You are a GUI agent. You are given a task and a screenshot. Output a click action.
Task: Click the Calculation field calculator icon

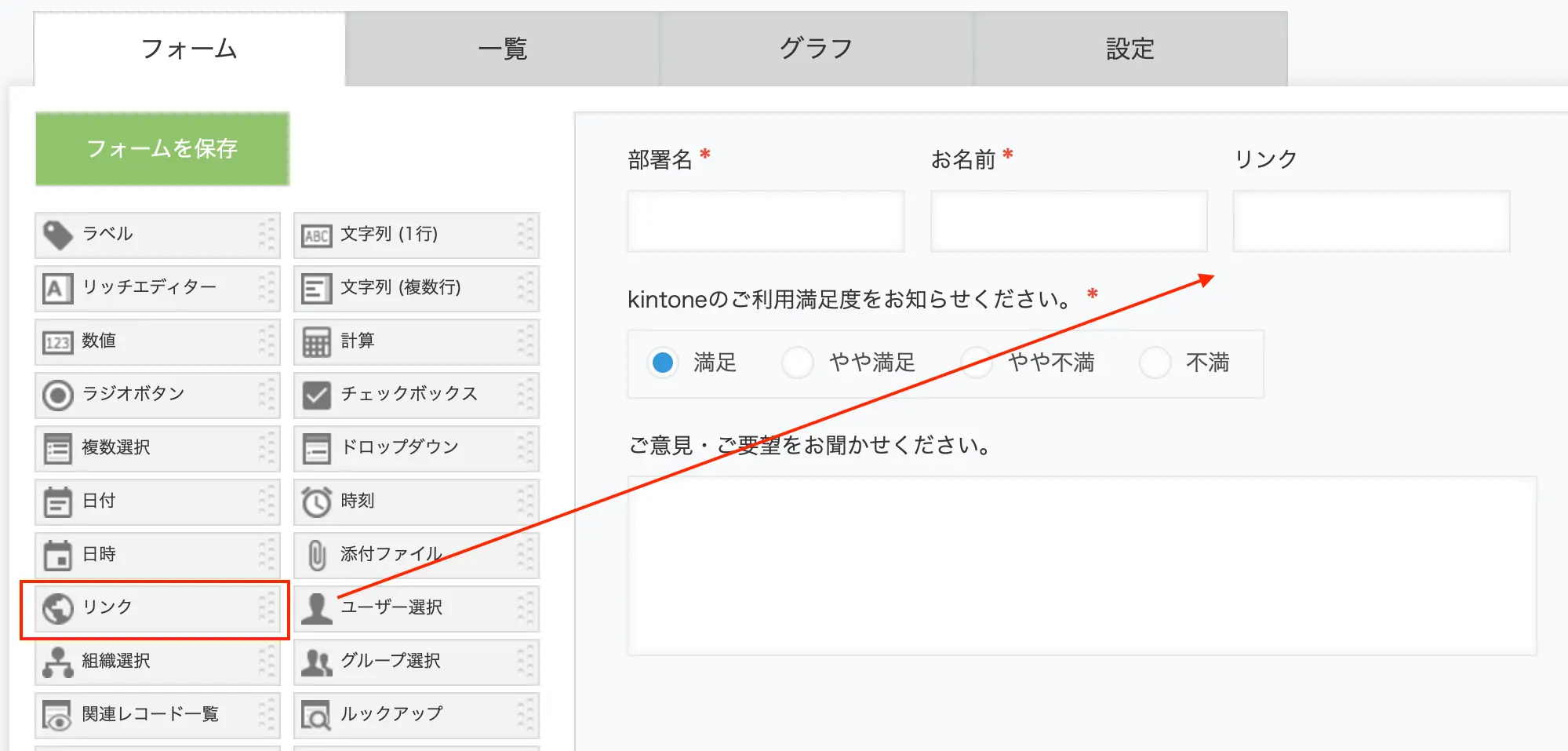[x=316, y=342]
